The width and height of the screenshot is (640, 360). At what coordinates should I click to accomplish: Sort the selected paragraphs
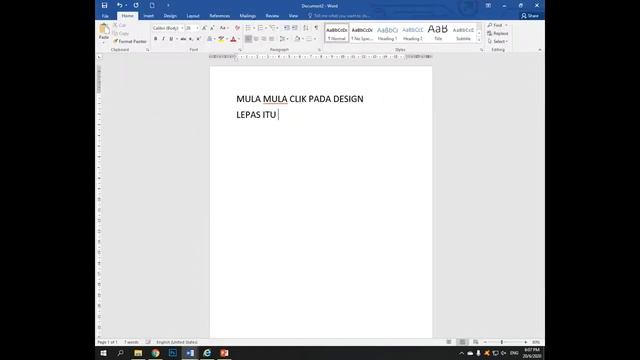[306, 28]
